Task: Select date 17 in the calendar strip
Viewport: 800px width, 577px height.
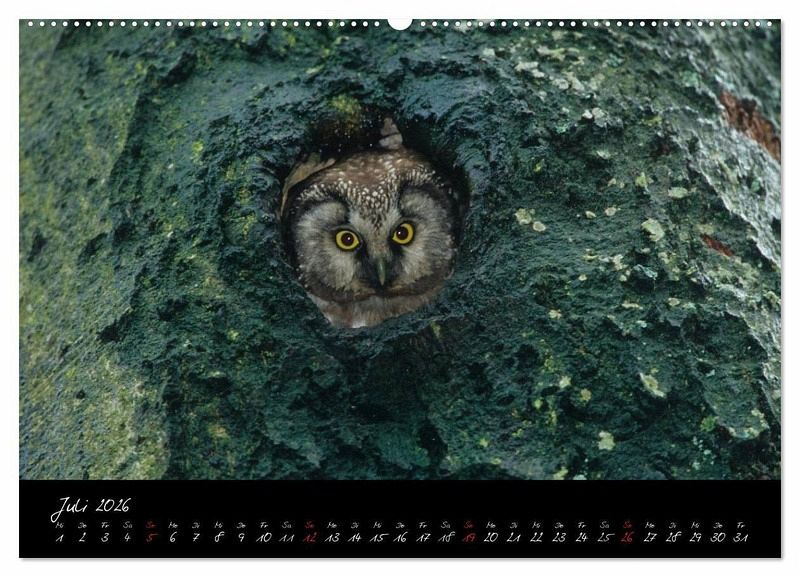Action: click(423, 537)
